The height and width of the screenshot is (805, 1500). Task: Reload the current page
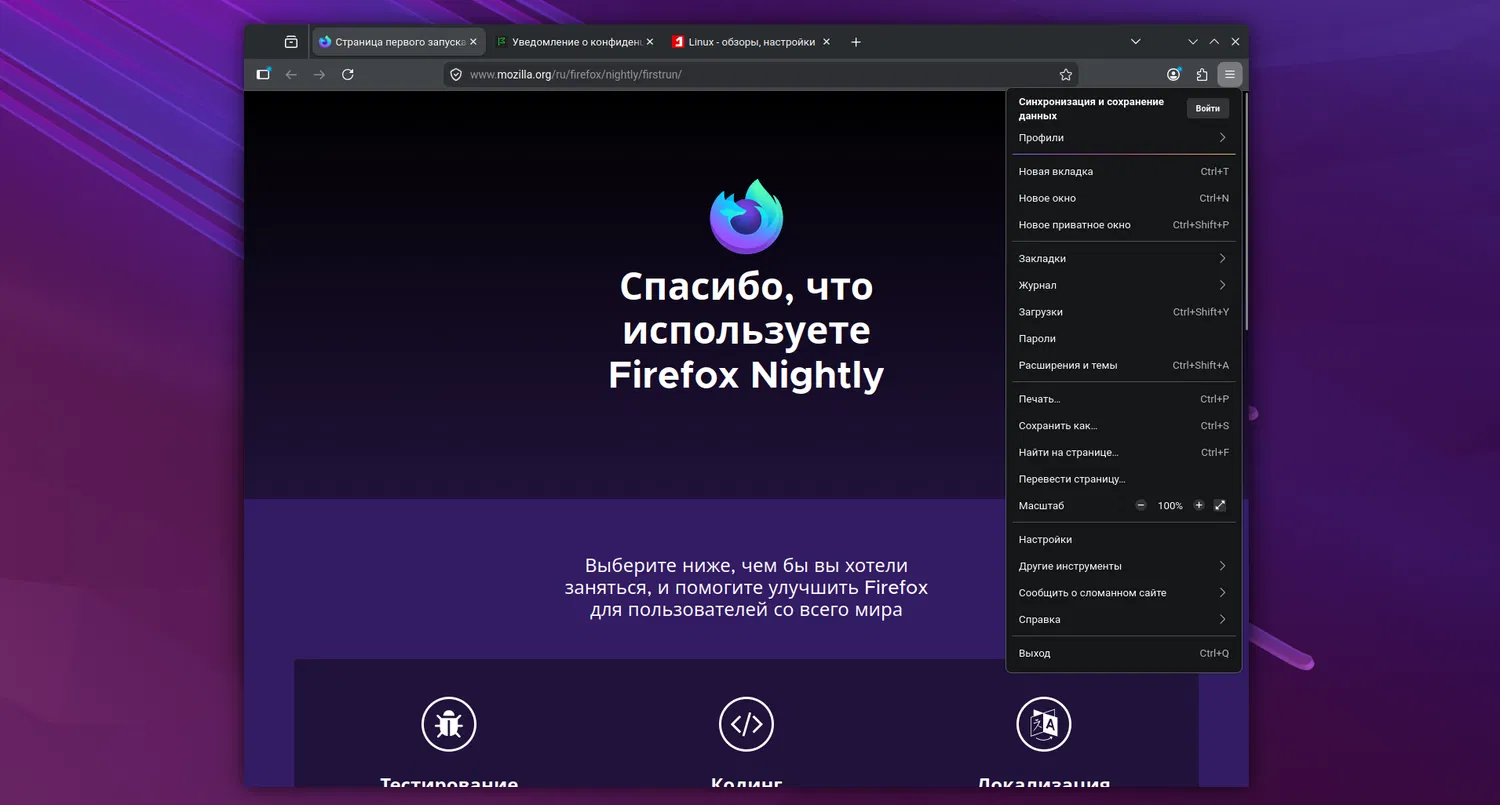click(x=348, y=74)
